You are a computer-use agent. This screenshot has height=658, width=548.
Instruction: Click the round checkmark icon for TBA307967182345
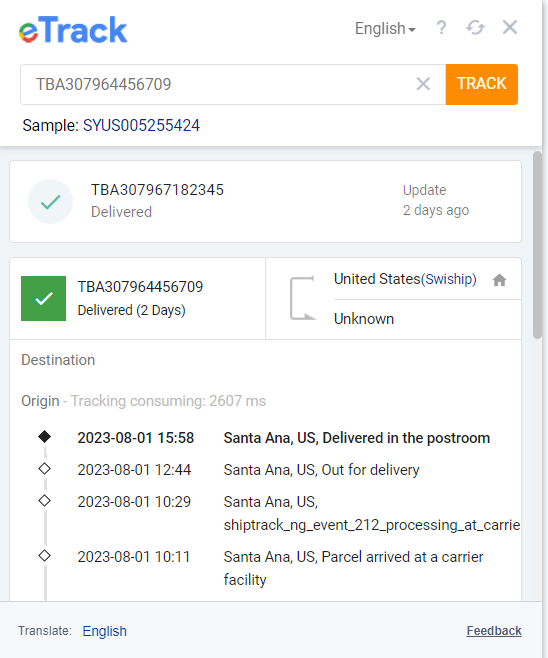pyautogui.click(x=50, y=202)
